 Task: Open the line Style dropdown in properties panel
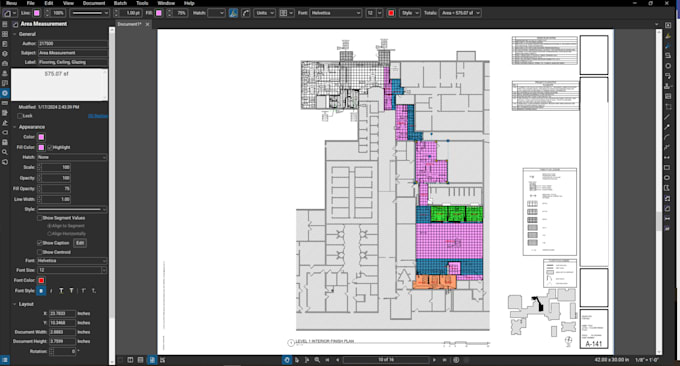72,209
